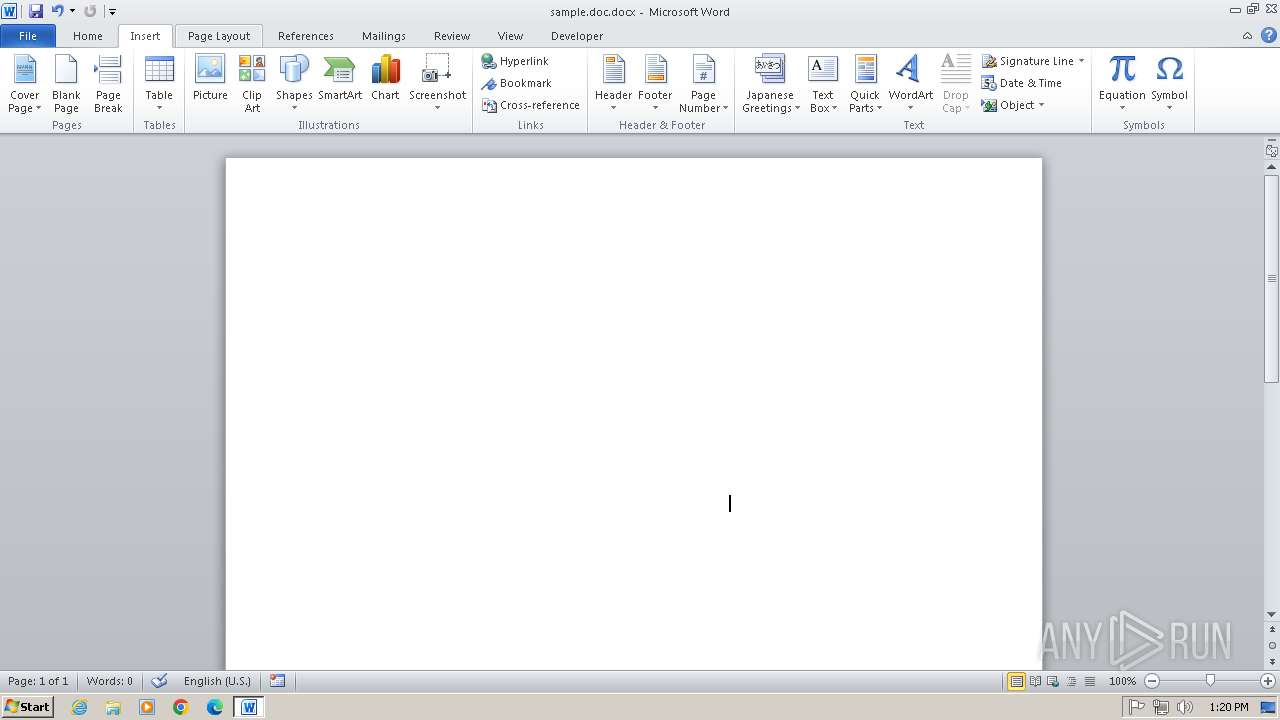The width and height of the screenshot is (1280, 720).
Task: Select Print Layout view
Action: pyautogui.click(x=1016, y=681)
